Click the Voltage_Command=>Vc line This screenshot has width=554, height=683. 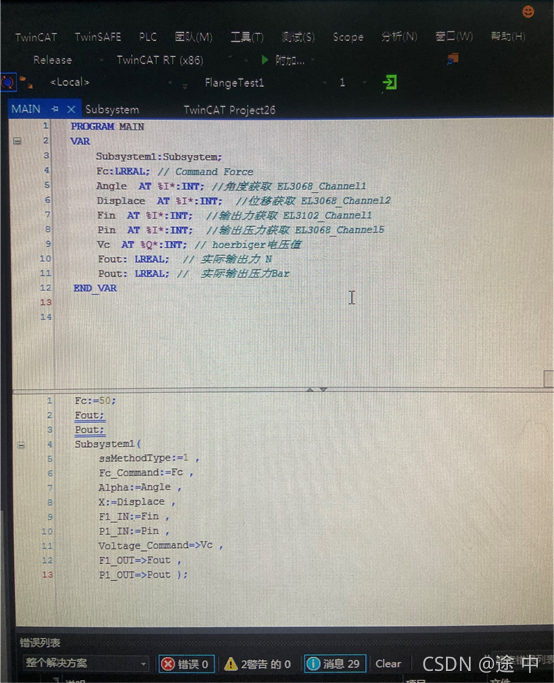pos(161,545)
